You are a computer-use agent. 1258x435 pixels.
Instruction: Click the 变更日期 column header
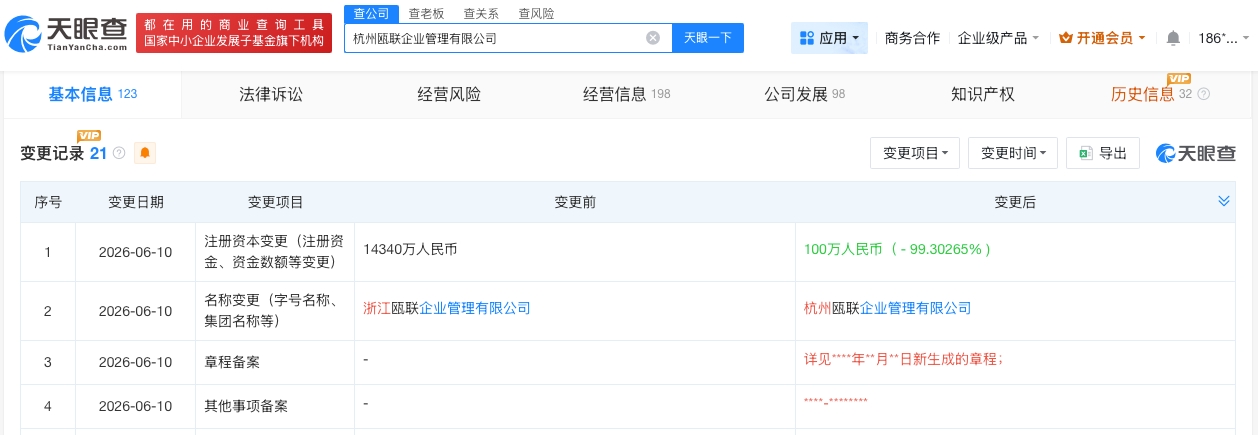click(136, 202)
